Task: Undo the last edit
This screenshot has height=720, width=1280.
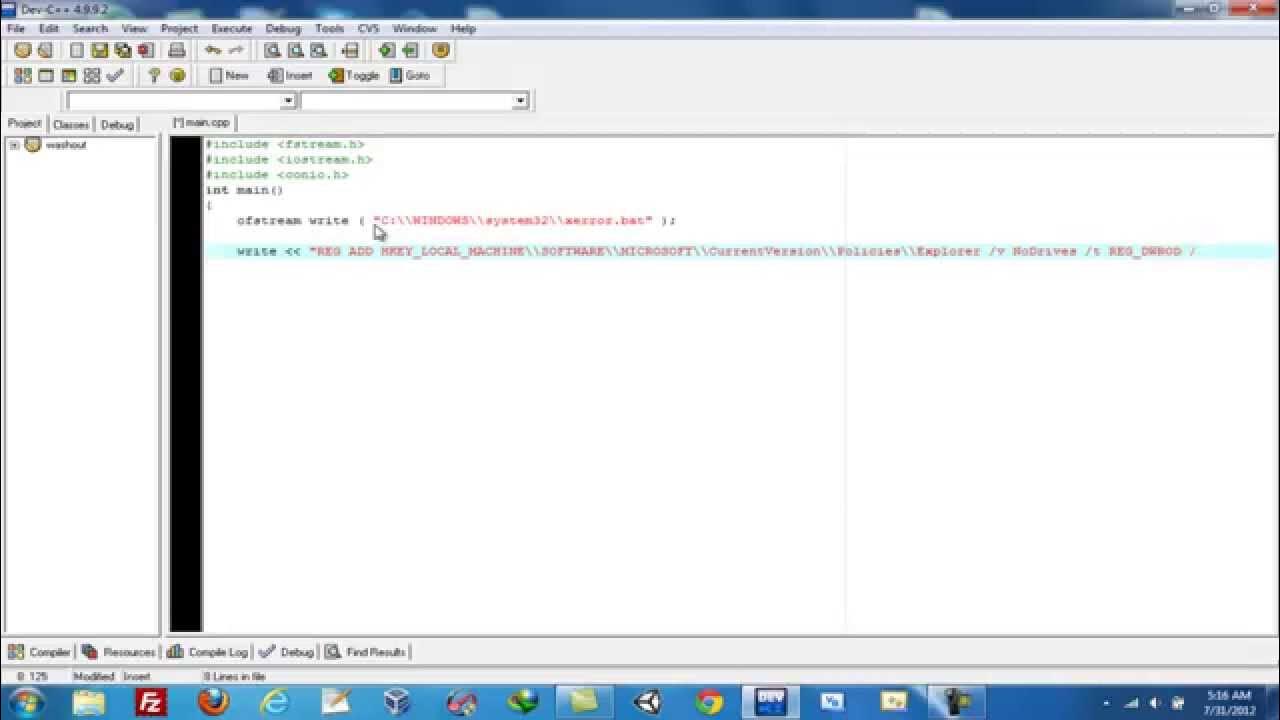Action: click(x=212, y=50)
